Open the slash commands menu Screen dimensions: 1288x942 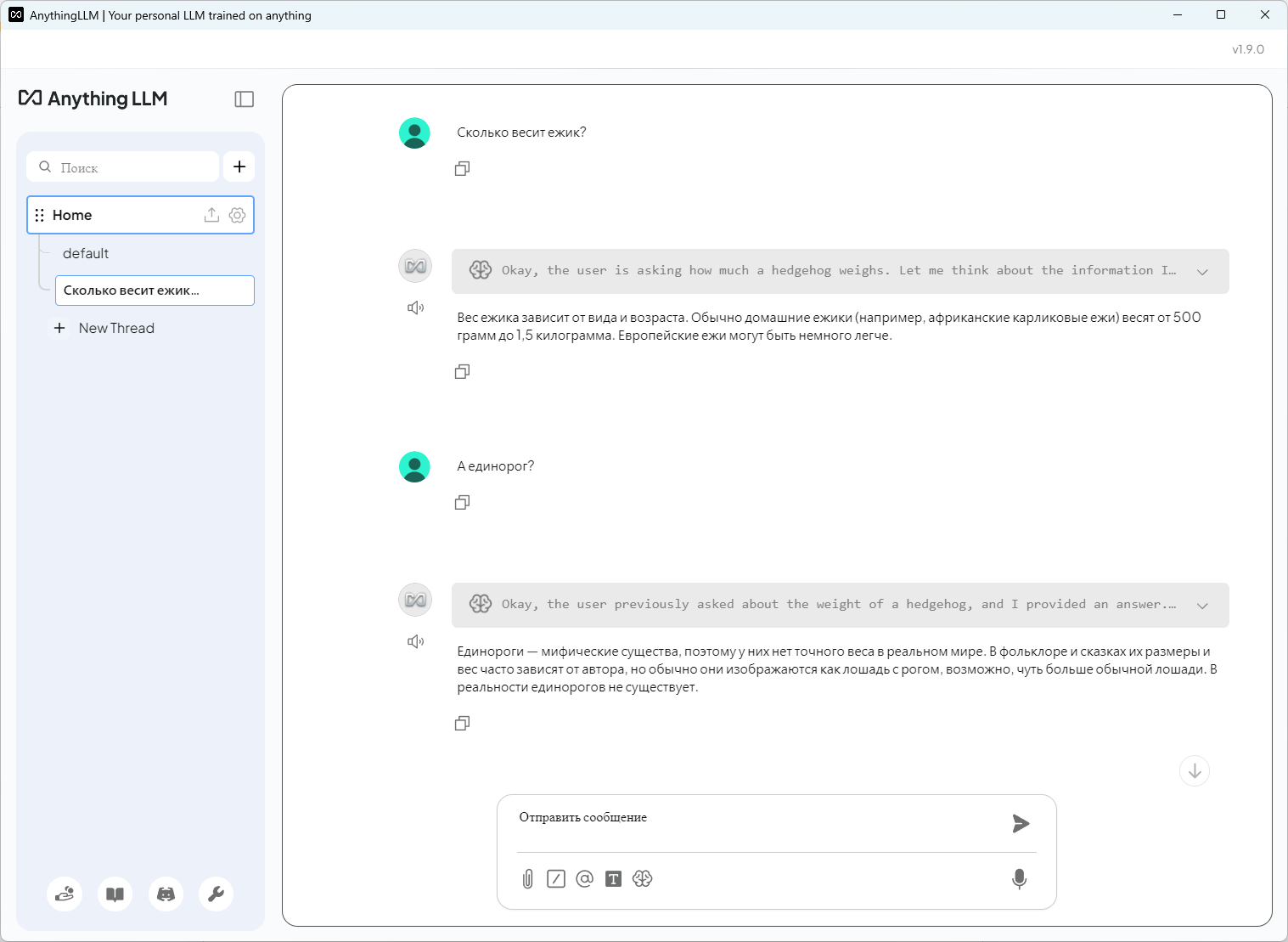[x=556, y=879]
